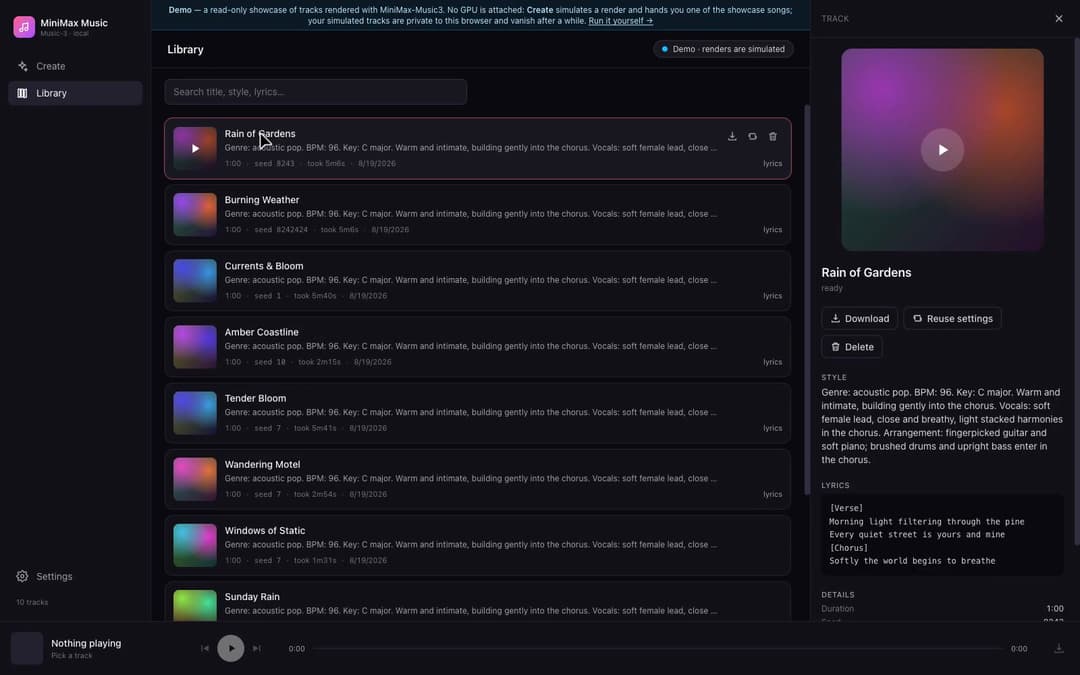Open the Library page
Screen dimensions: 1080x675
pos(75,93)
